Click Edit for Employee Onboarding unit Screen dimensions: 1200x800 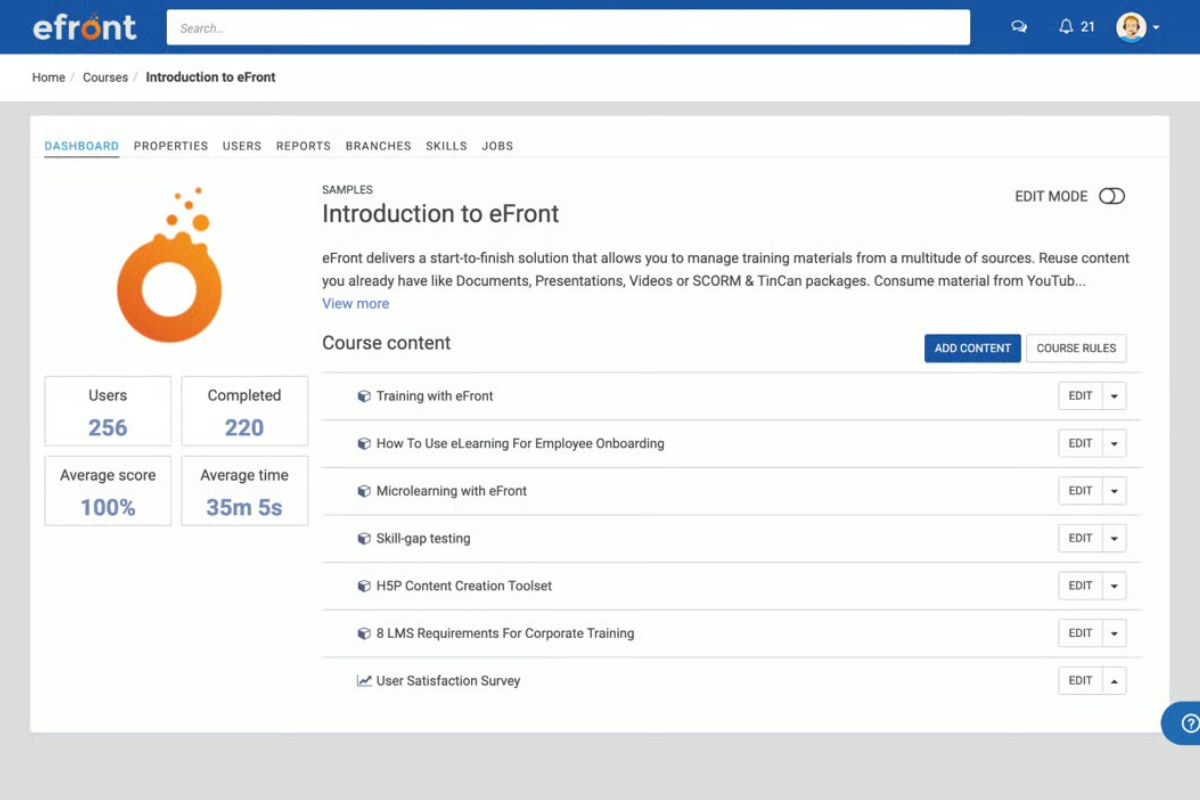(1081, 443)
